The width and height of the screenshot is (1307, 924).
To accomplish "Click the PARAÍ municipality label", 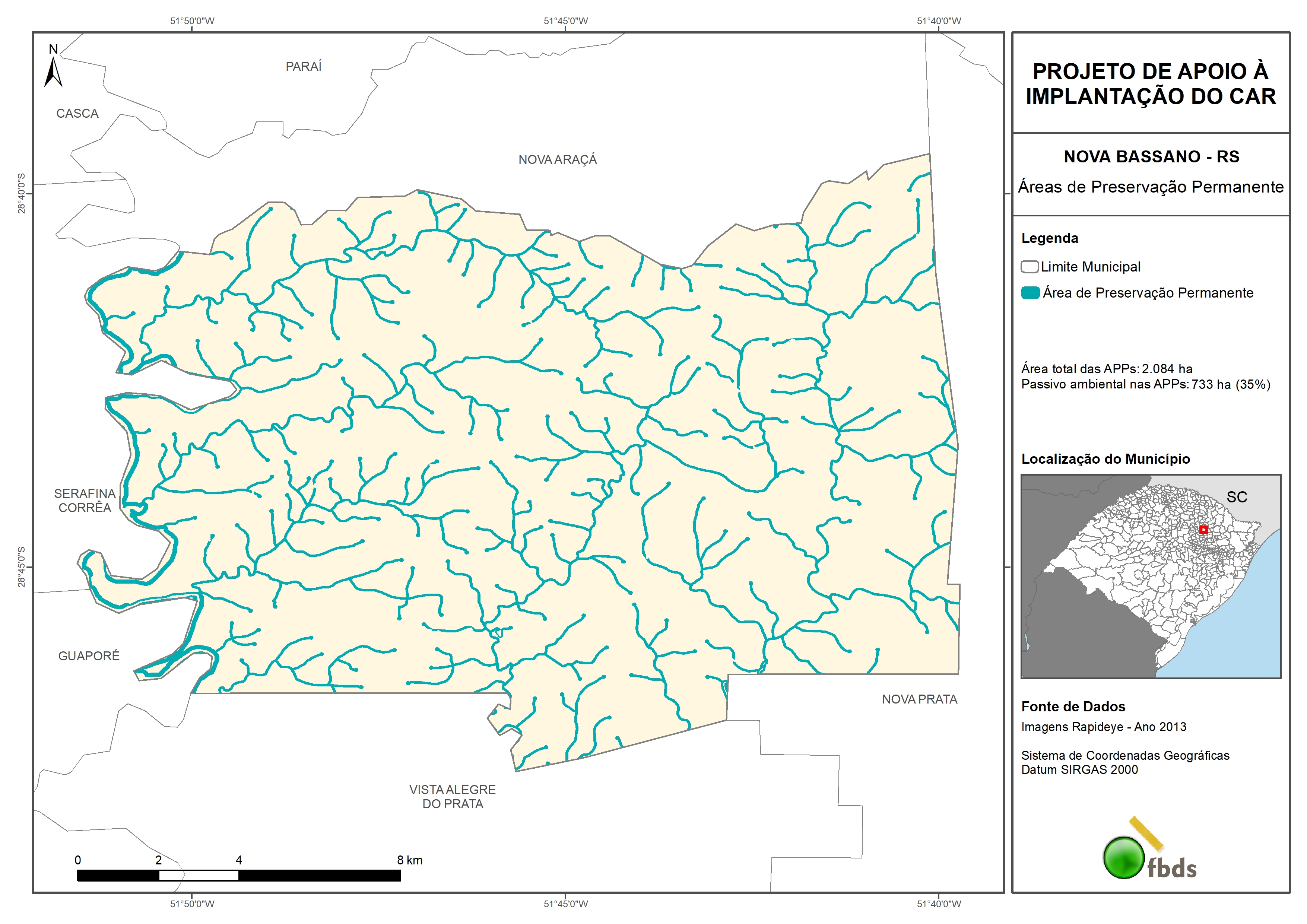I will pyautogui.click(x=304, y=67).
